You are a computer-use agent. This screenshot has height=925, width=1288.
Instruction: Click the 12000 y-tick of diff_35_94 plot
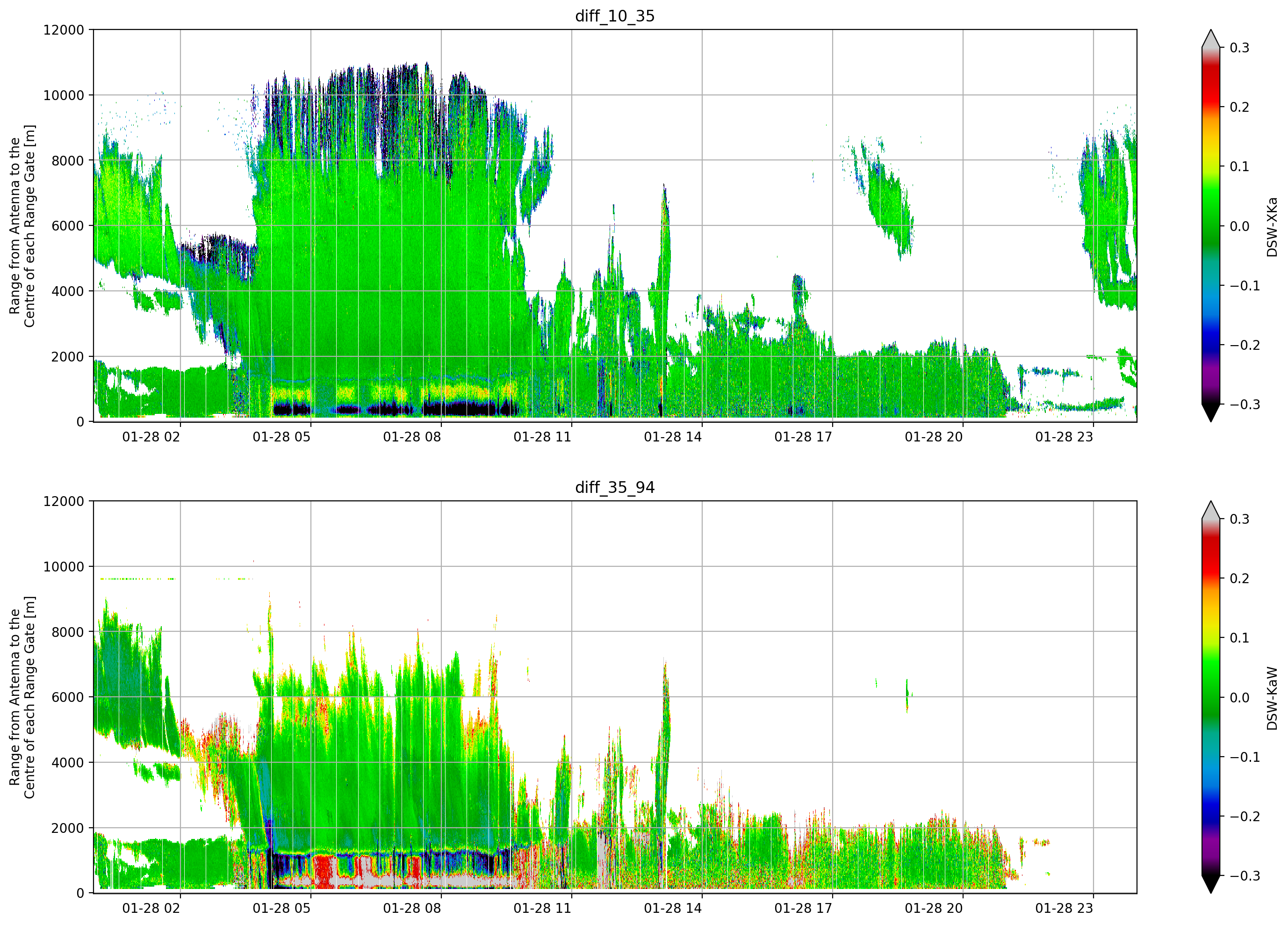64,502
